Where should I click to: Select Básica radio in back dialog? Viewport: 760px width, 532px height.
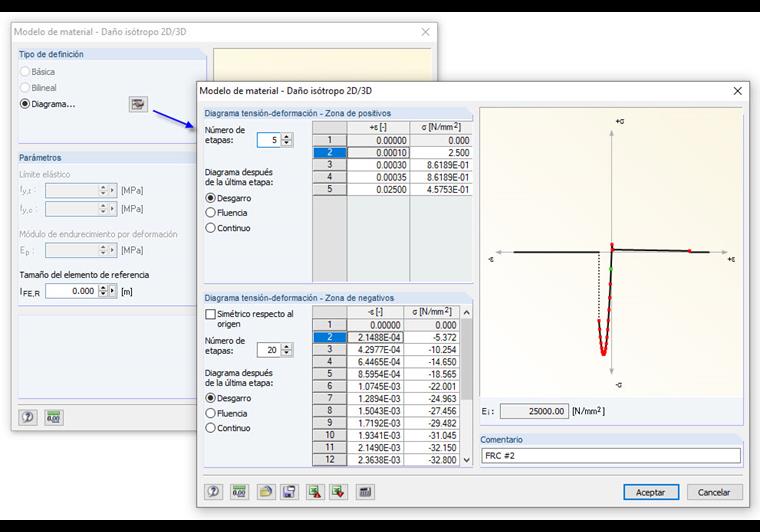[25, 72]
